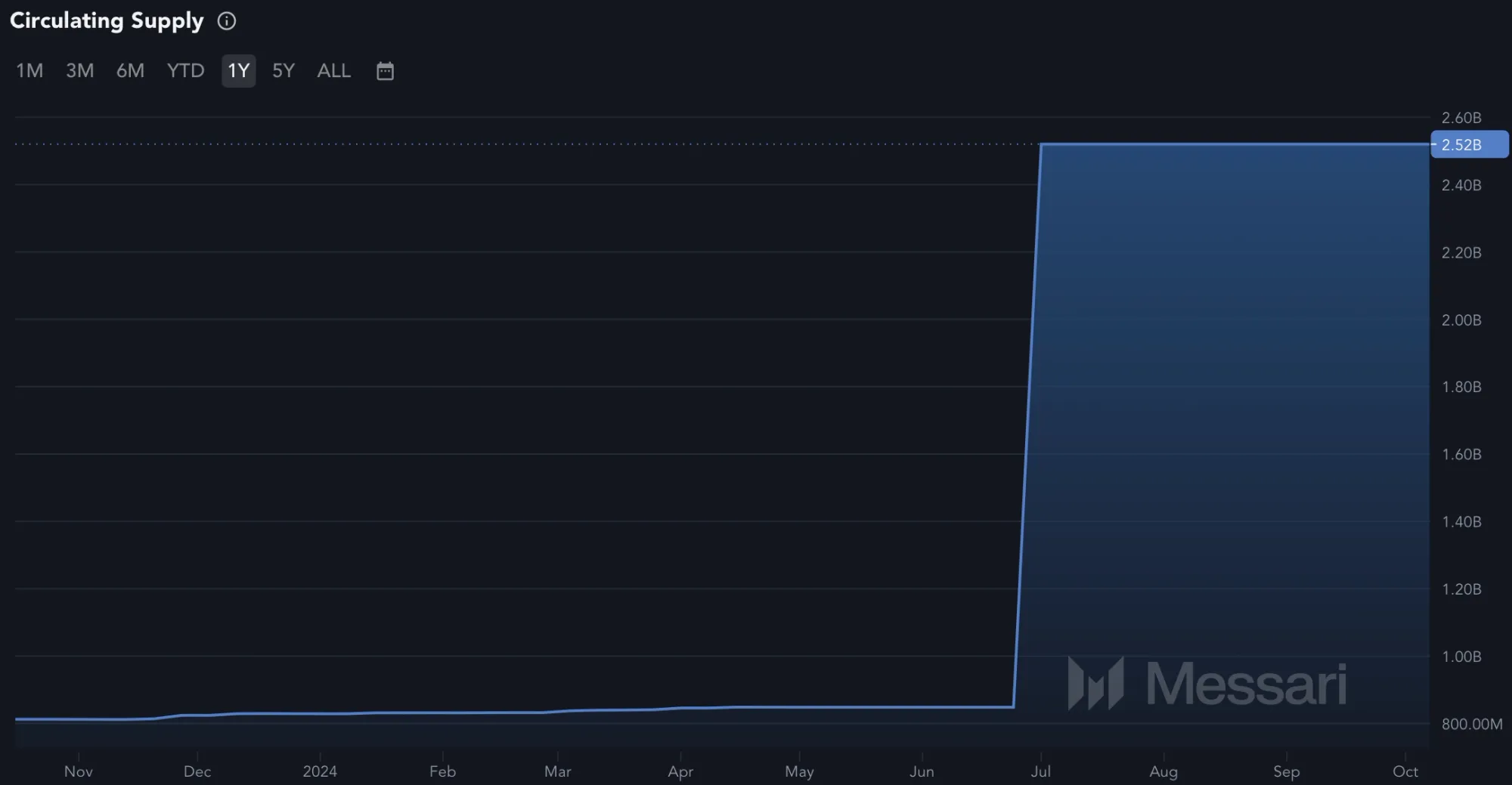Click the Dec x-axis label
Image resolution: width=1512 pixels, height=785 pixels.
pos(197,771)
